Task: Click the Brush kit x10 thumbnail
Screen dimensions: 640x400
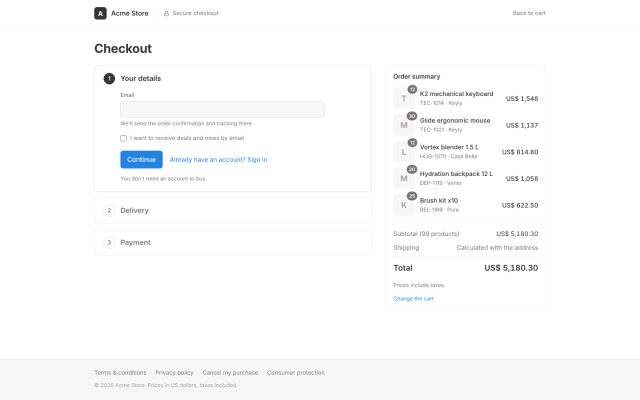Action: coord(404,205)
